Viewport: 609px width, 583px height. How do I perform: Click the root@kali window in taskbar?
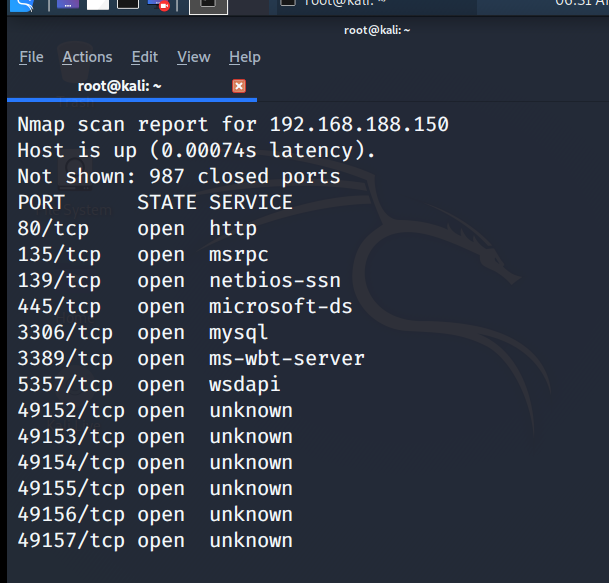(340, 4)
